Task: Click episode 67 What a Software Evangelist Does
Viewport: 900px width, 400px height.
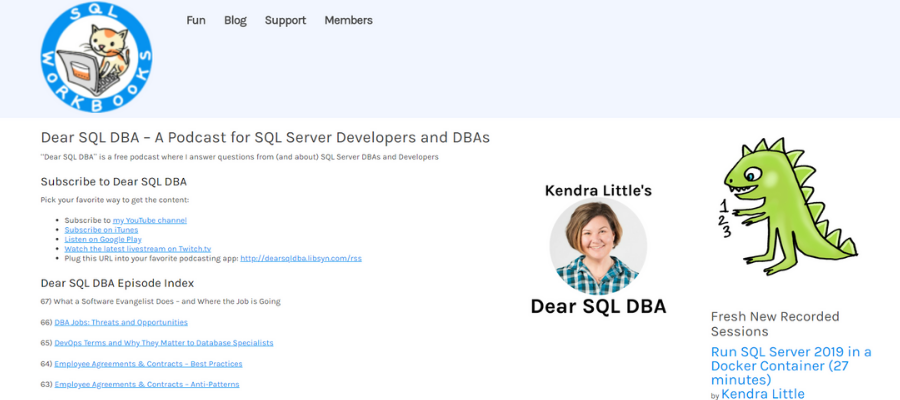Action: pyautogui.click(x=161, y=301)
